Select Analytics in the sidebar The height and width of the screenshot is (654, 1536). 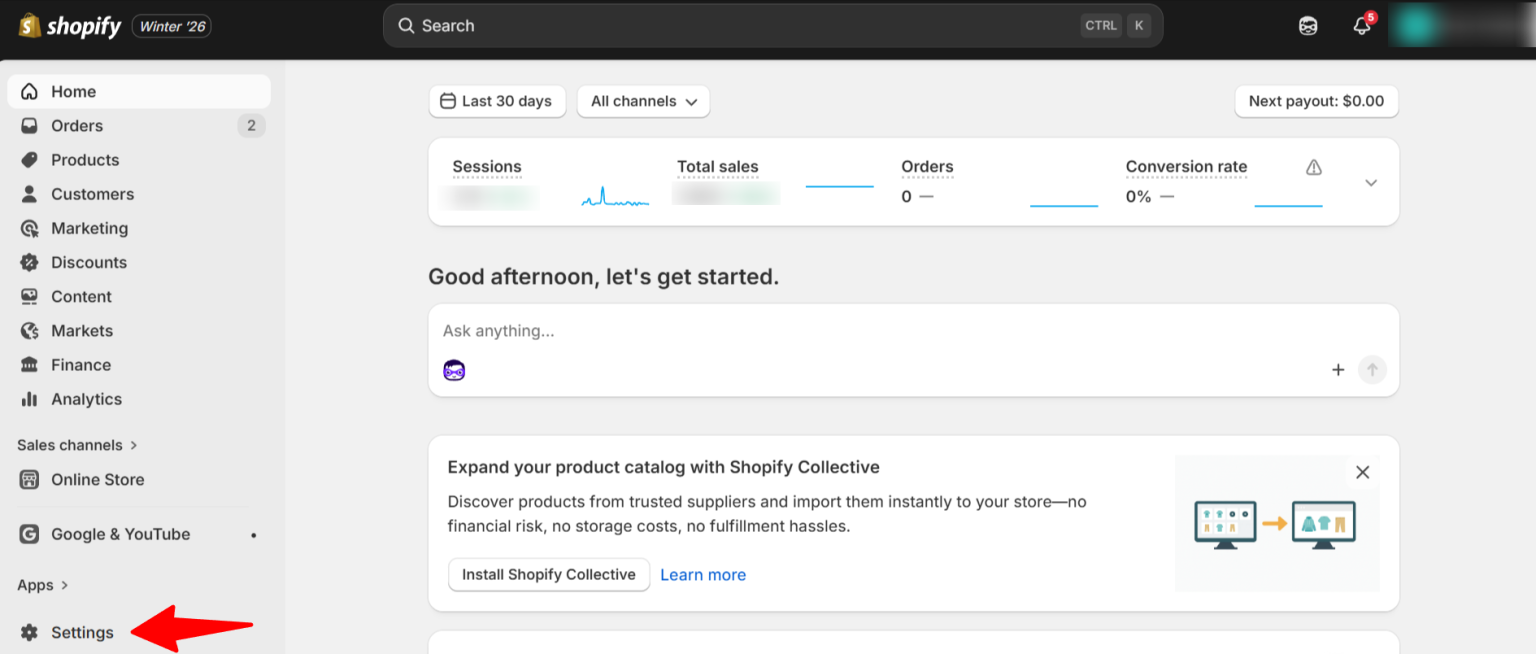[139, 399]
